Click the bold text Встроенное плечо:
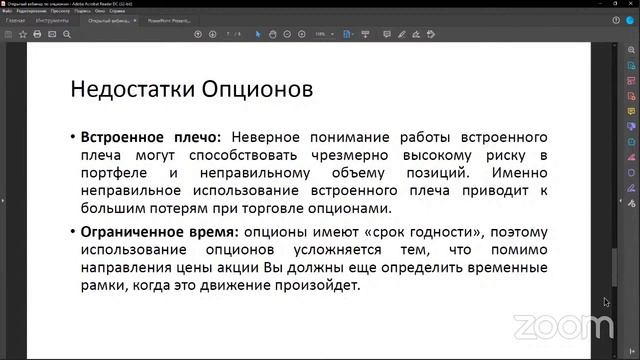 [x=151, y=137]
